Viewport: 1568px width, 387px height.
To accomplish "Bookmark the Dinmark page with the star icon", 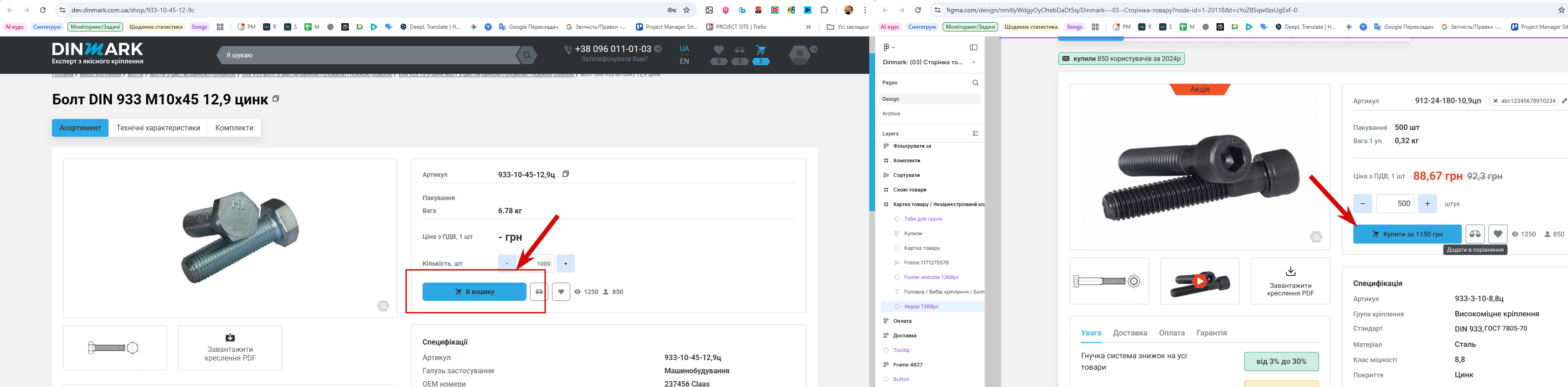I will [x=686, y=10].
